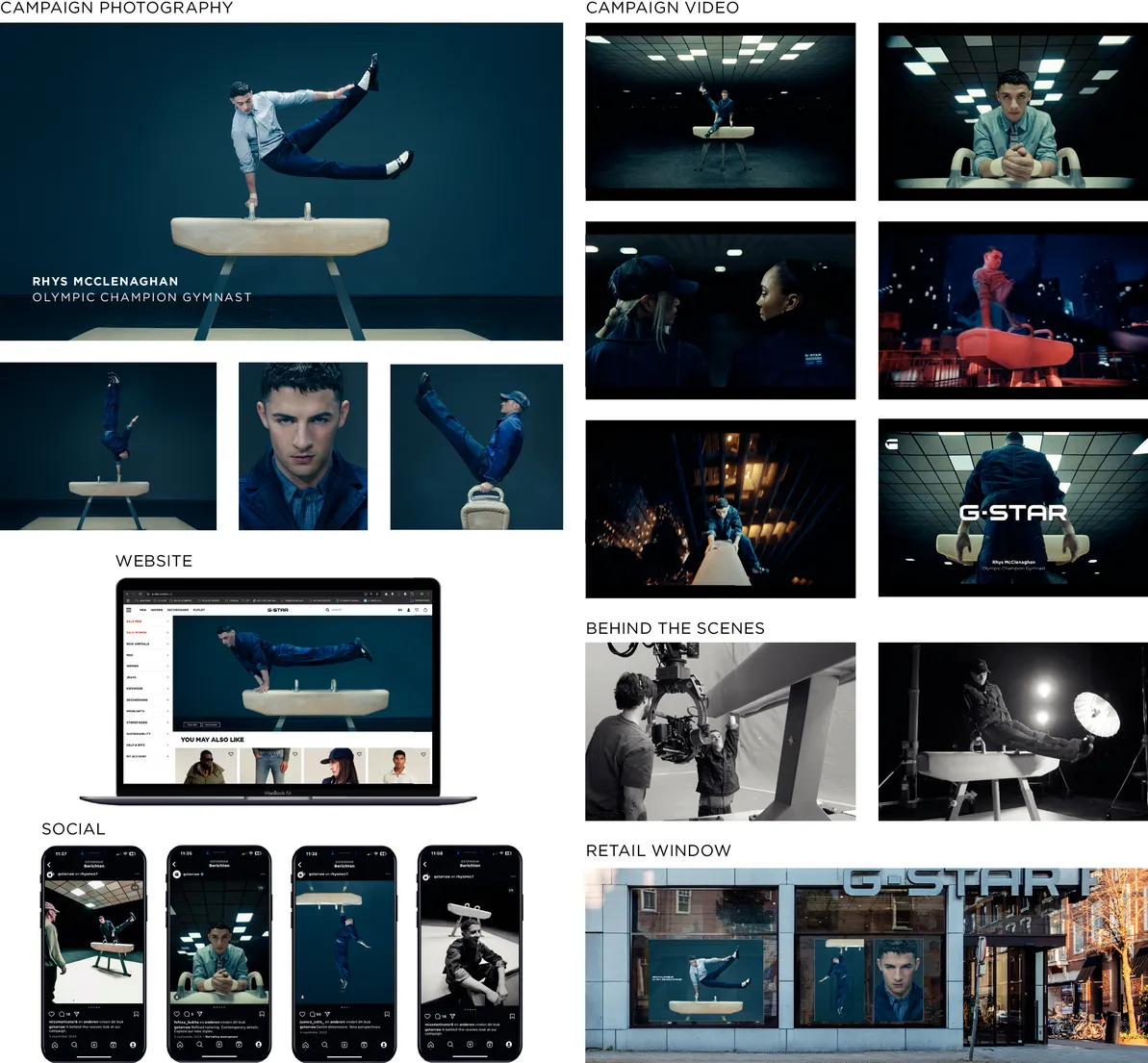This screenshot has height=1063, width=1148.
Task: Expand the HELP & INFO sidebar item arrow
Action: pyautogui.click(x=167, y=745)
